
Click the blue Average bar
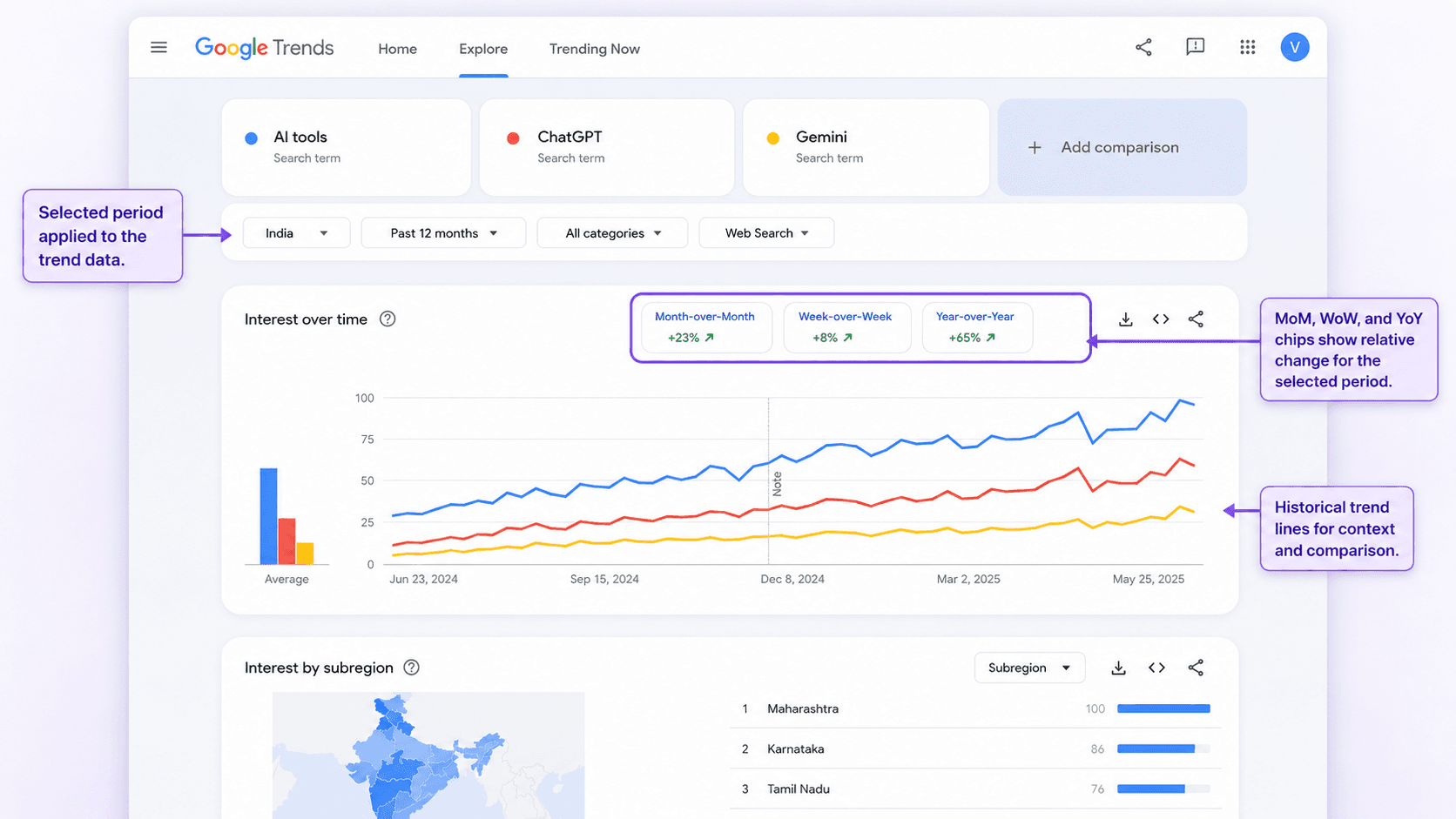pyautogui.click(x=268, y=516)
